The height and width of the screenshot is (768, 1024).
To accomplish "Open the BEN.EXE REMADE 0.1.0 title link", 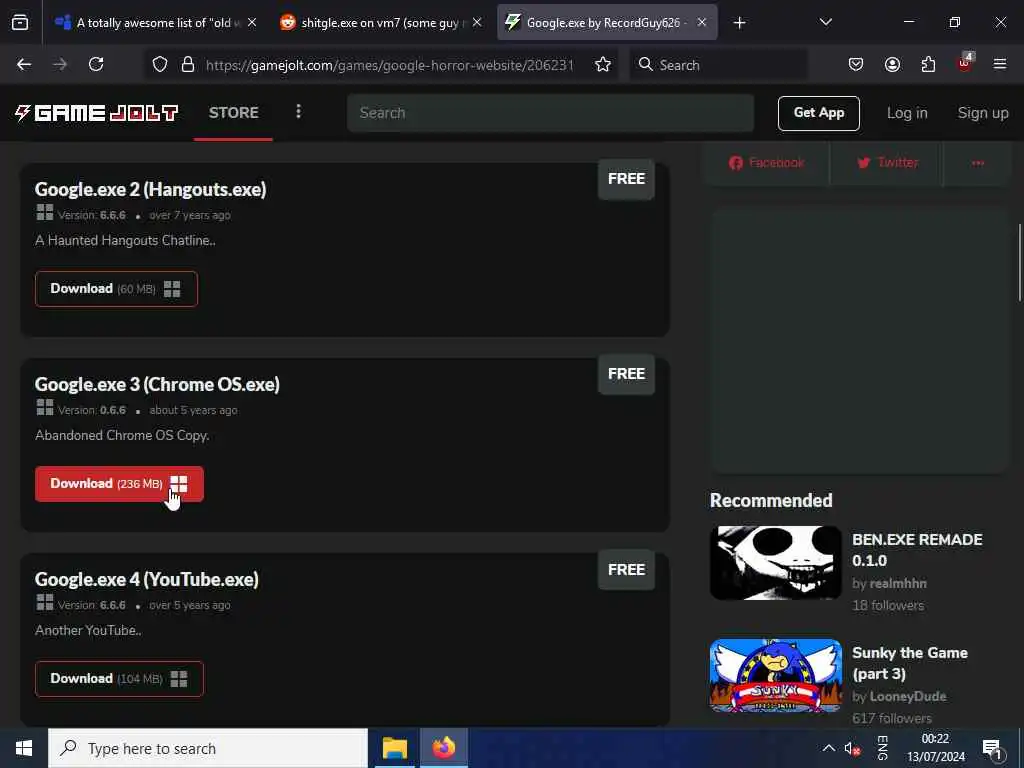I will [917, 550].
